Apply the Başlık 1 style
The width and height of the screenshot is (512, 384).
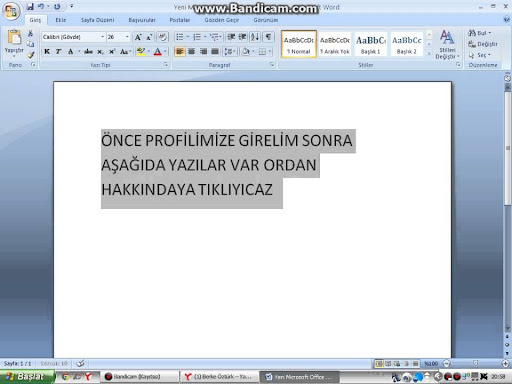point(371,44)
